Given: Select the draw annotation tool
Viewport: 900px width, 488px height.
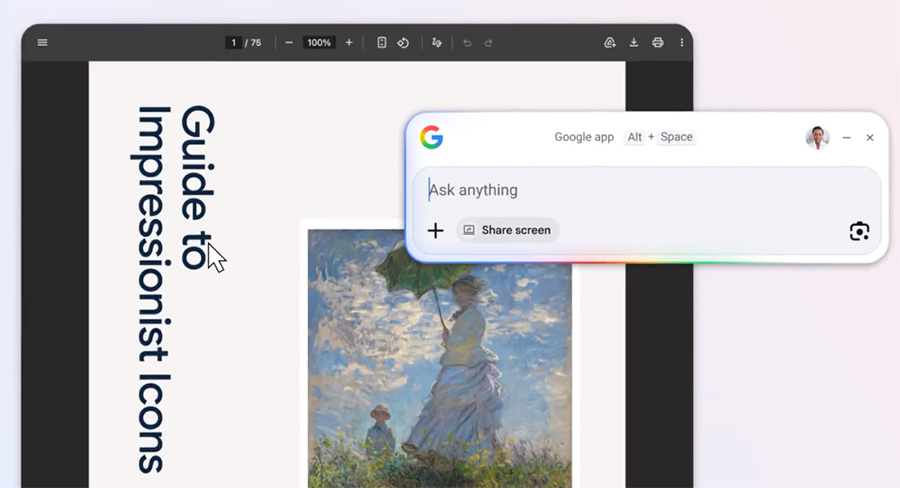Looking at the screenshot, I should coord(437,42).
